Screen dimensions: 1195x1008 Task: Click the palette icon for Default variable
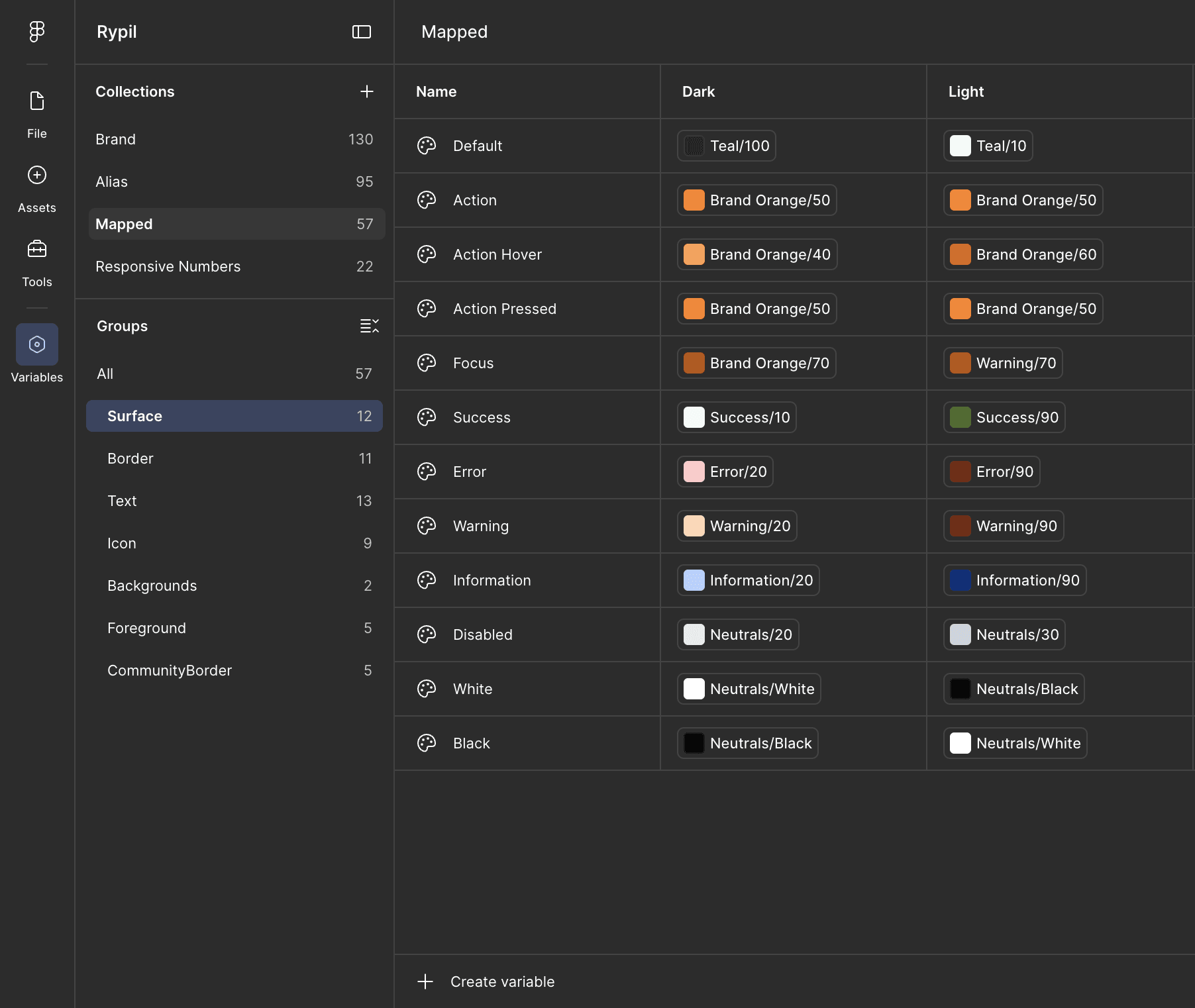pyautogui.click(x=427, y=146)
